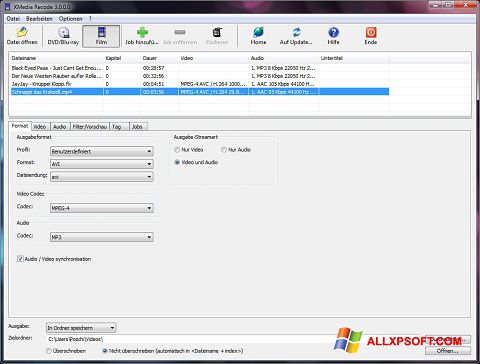Expand the Format AVI dropdown
480x364 pixels.
[102, 164]
